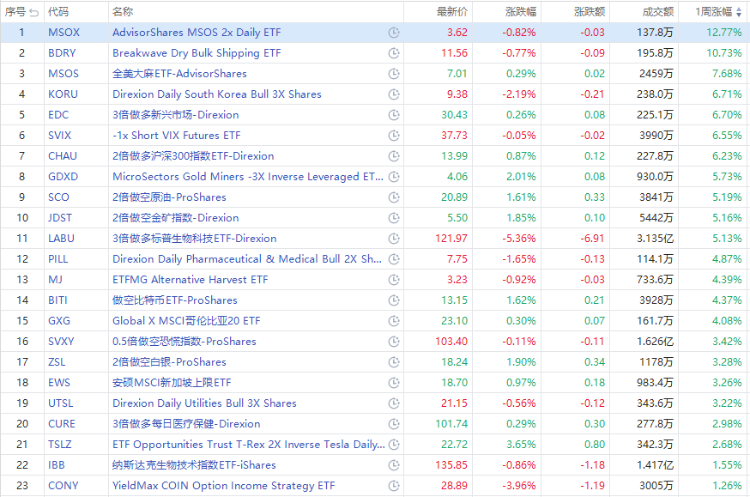
Task: Click the clock icon in the IBB row
Action: click(x=394, y=465)
